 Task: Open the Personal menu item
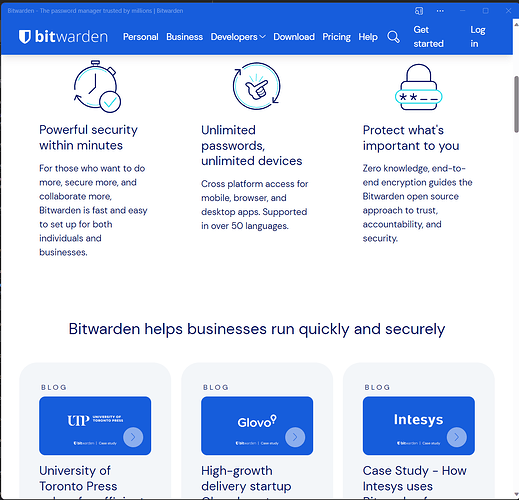(x=141, y=37)
